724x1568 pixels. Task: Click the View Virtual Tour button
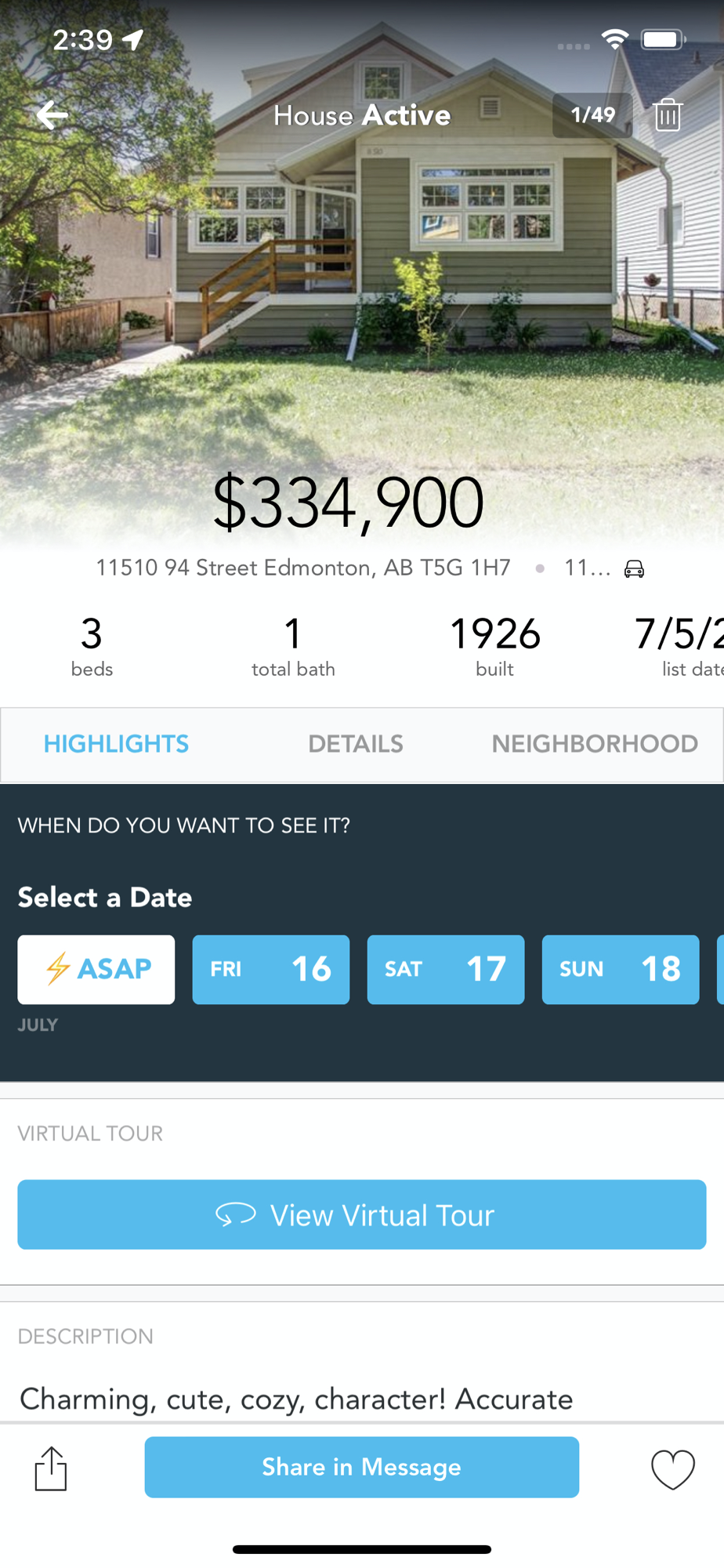pyautogui.click(x=362, y=1214)
